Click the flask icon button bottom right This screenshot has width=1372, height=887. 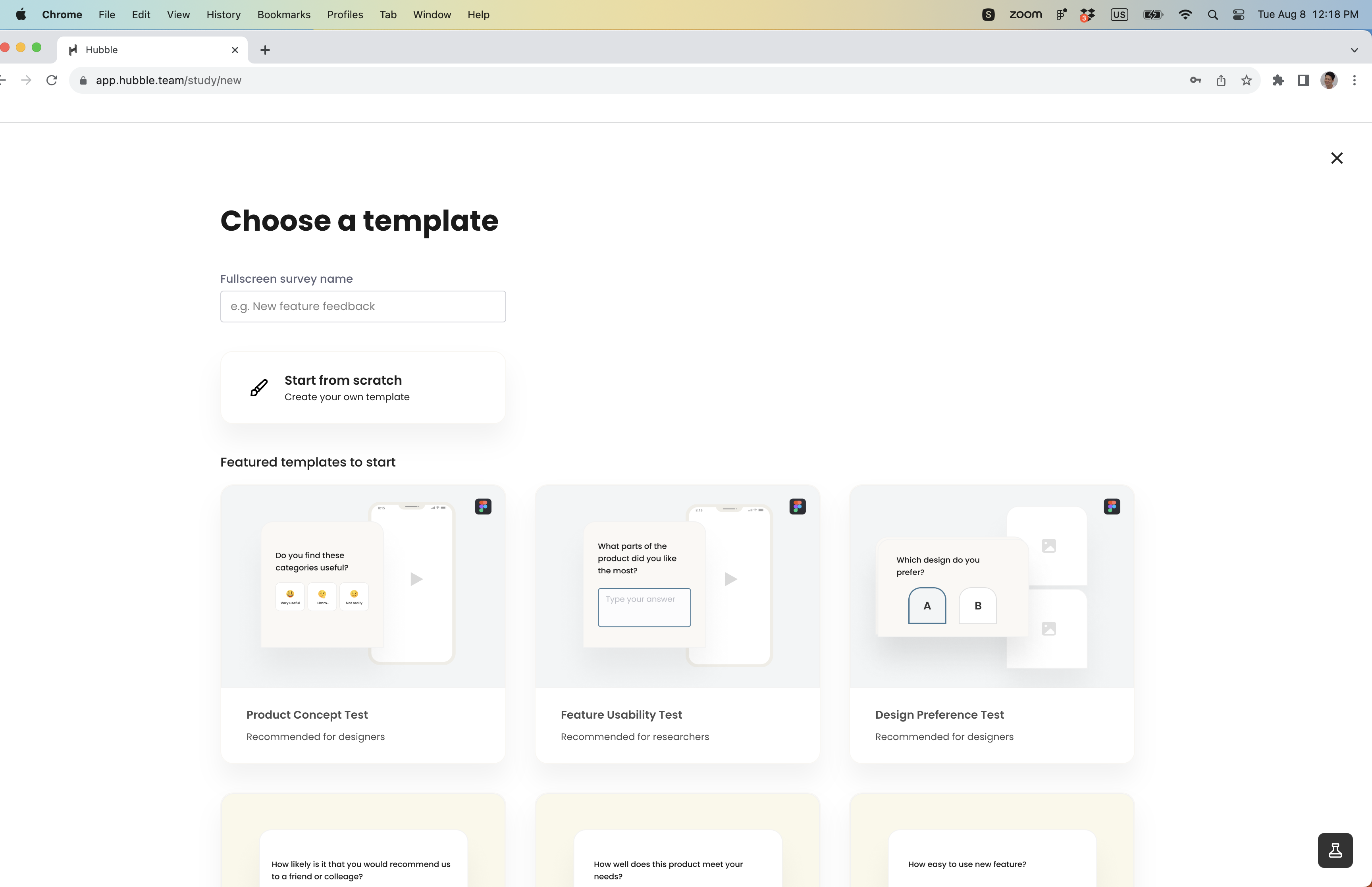point(1335,850)
